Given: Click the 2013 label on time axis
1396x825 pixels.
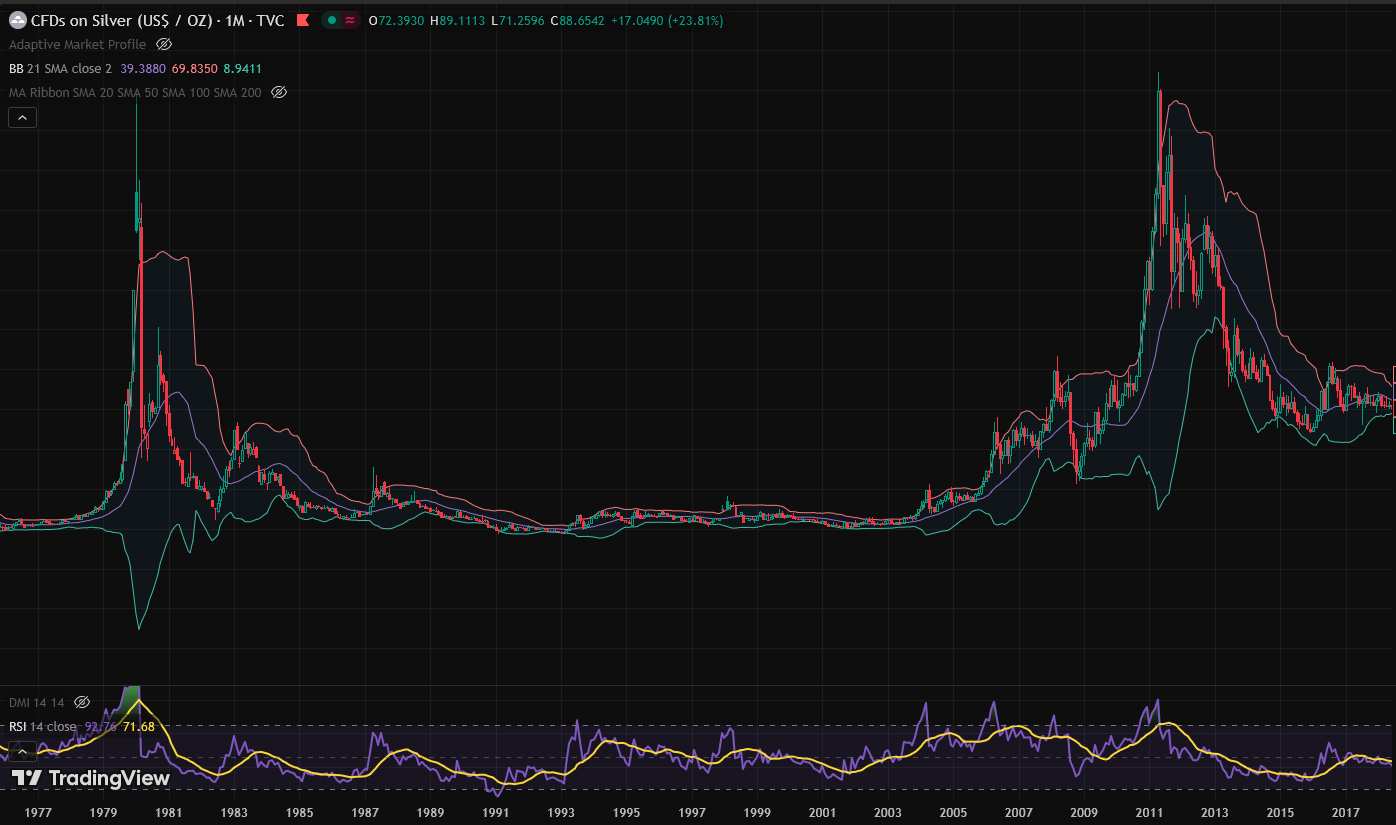Looking at the screenshot, I should (1215, 812).
